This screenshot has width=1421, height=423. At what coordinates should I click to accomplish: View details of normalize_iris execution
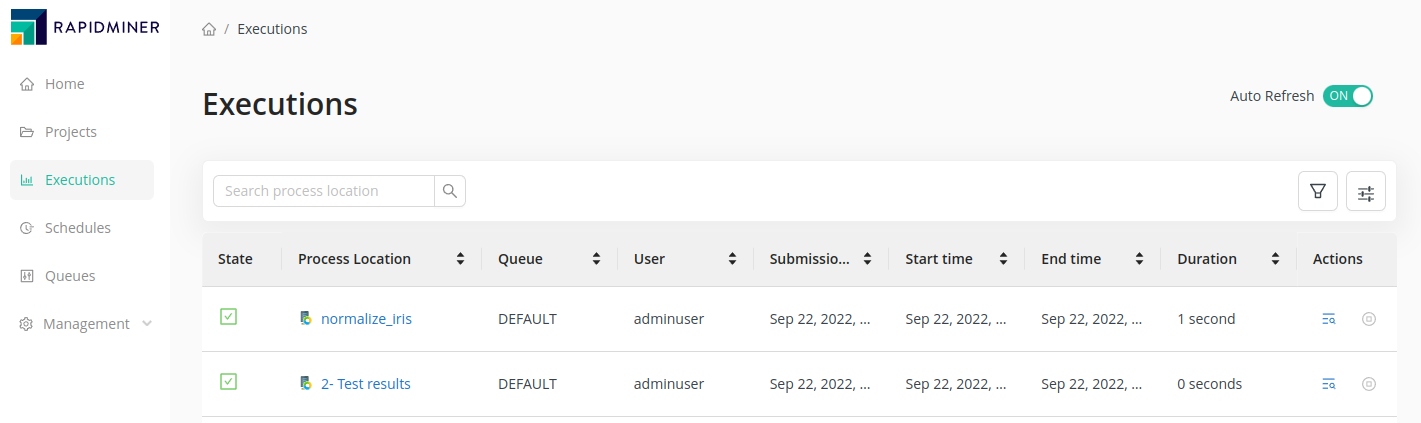(1328, 319)
